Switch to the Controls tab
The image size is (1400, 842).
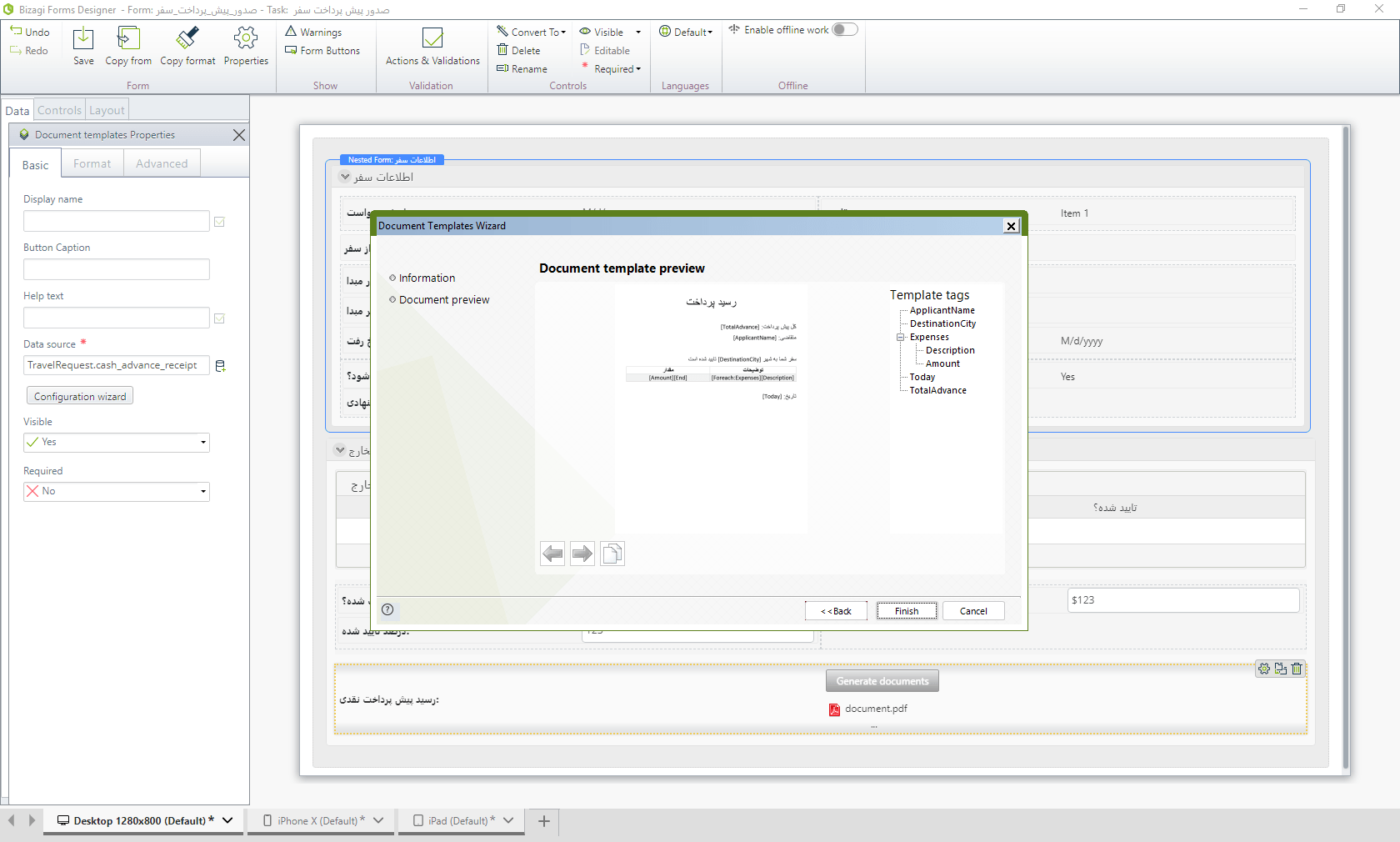coord(59,110)
